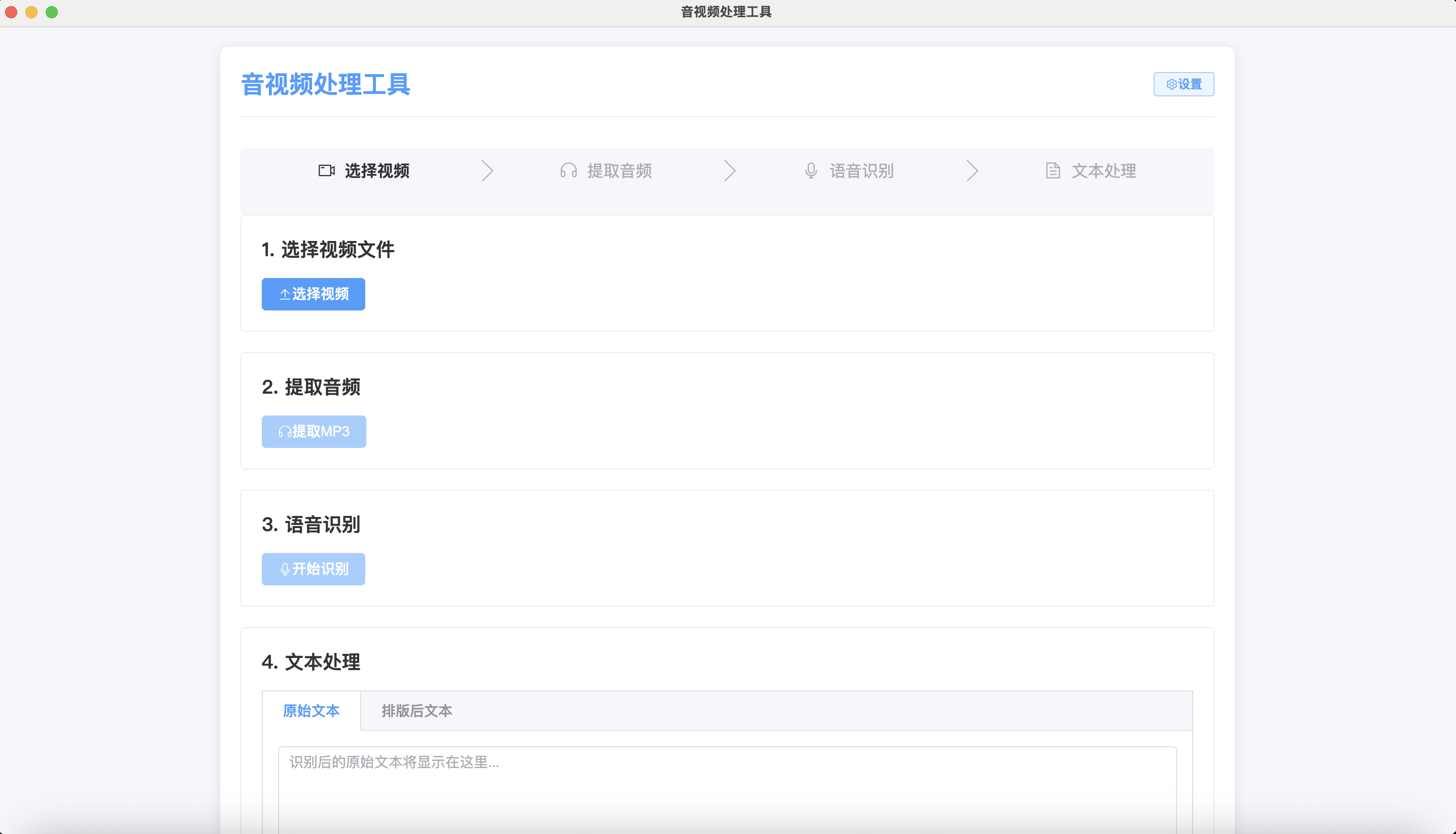Click the 语音识别 step label

pos(861,170)
